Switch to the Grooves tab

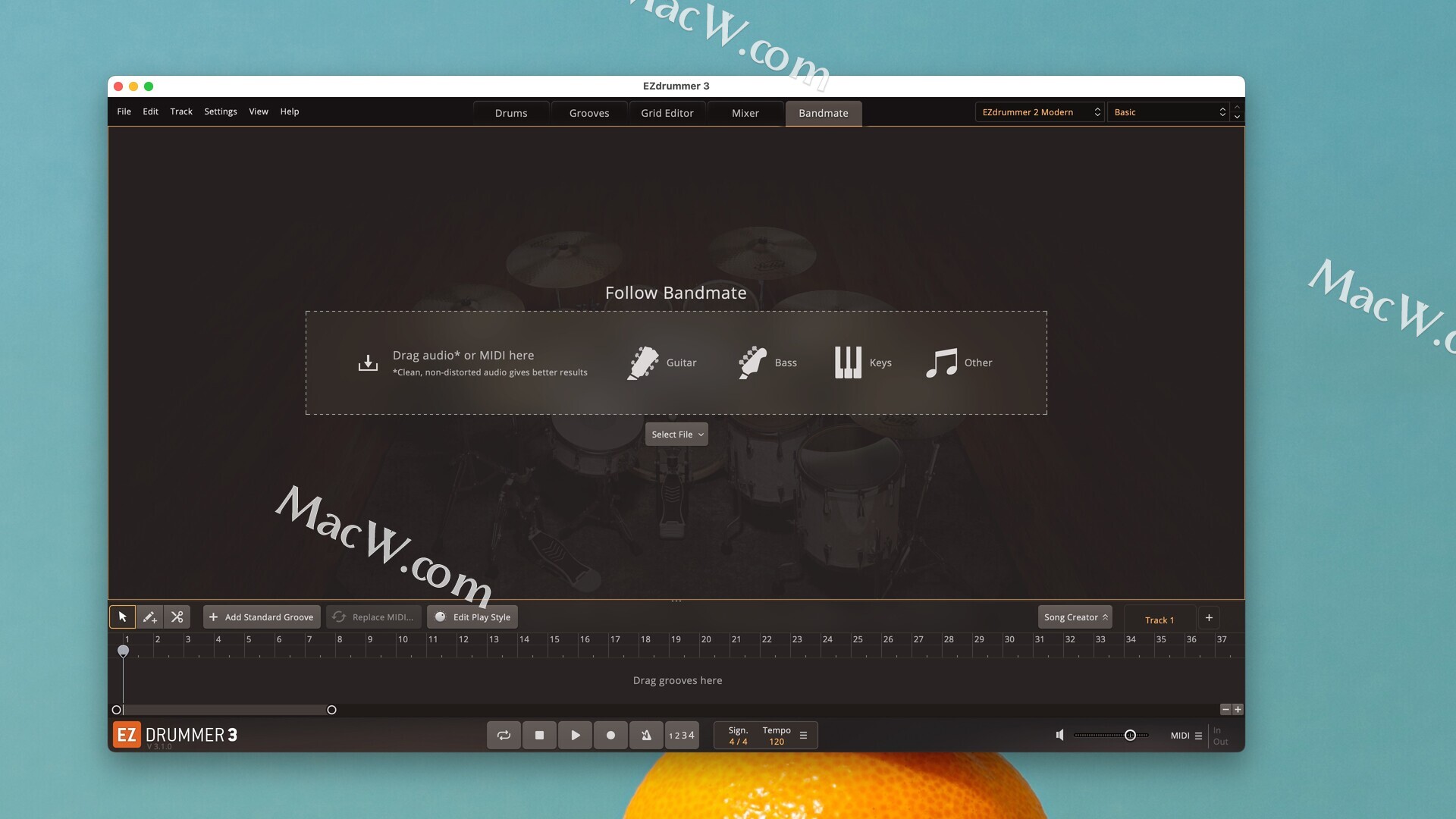(x=589, y=113)
